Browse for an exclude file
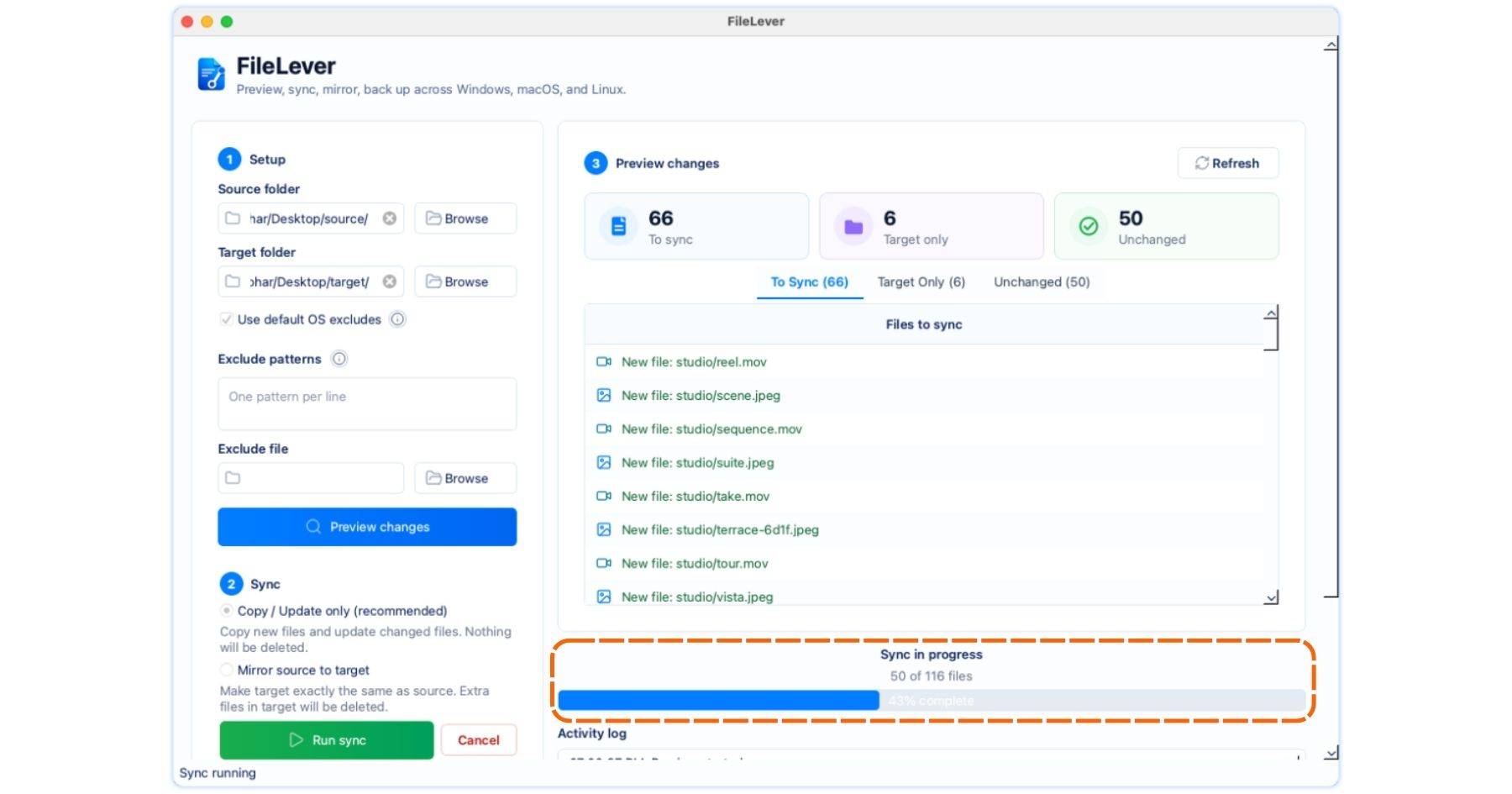This screenshot has height=794, width=1512. point(465,478)
